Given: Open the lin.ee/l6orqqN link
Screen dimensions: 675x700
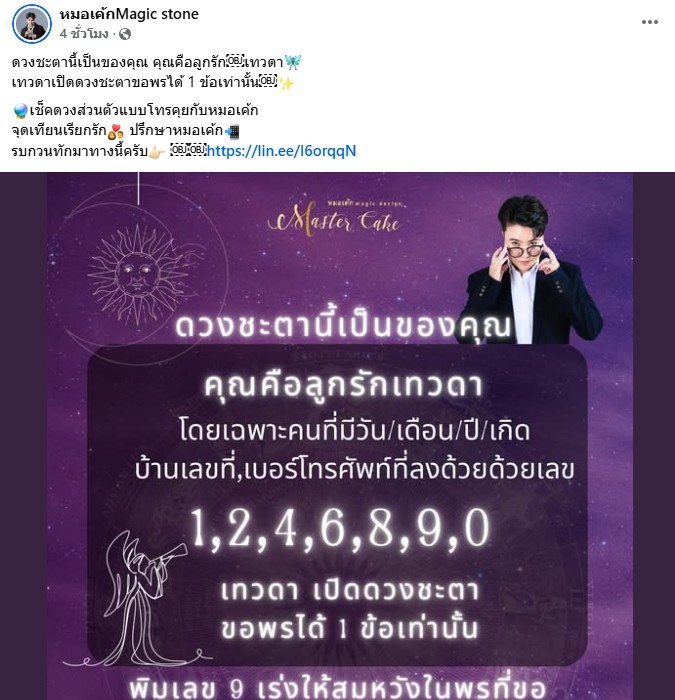Looking at the screenshot, I should click(x=282, y=151).
